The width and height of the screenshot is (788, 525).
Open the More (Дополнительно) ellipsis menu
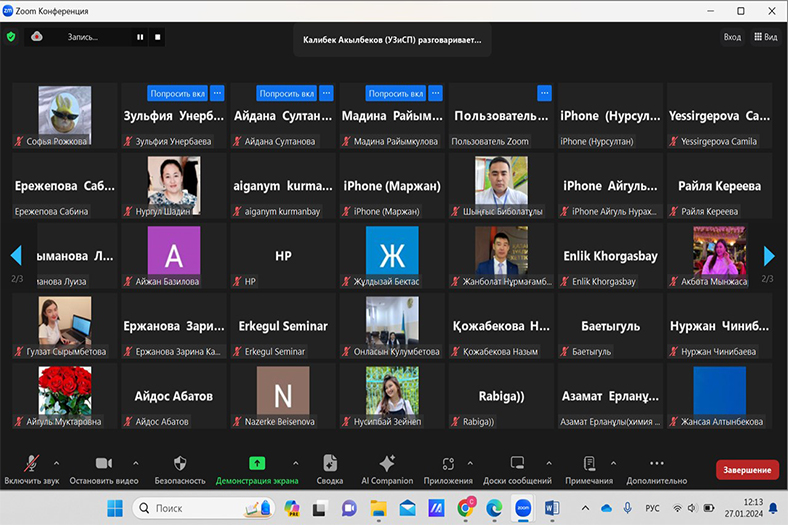click(x=656, y=464)
